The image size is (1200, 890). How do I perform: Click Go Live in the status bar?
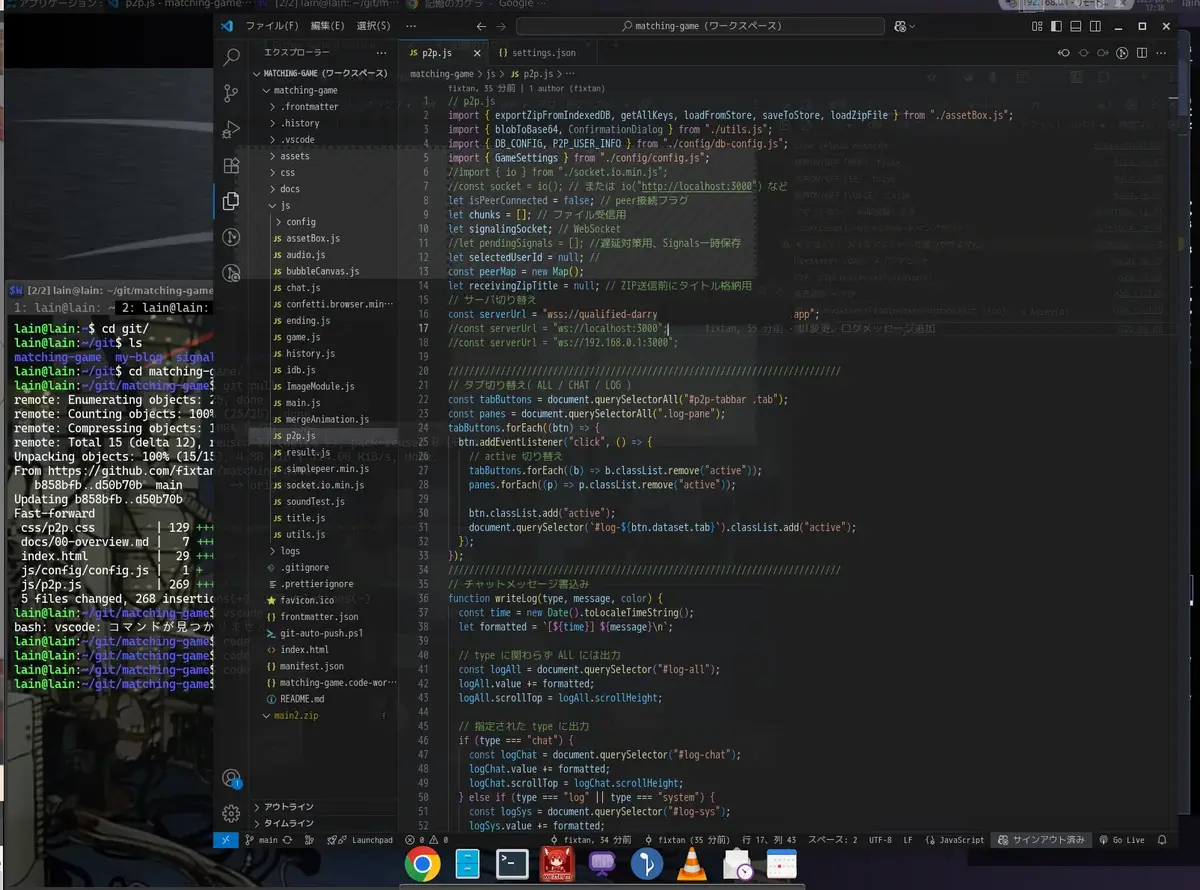click(1121, 840)
